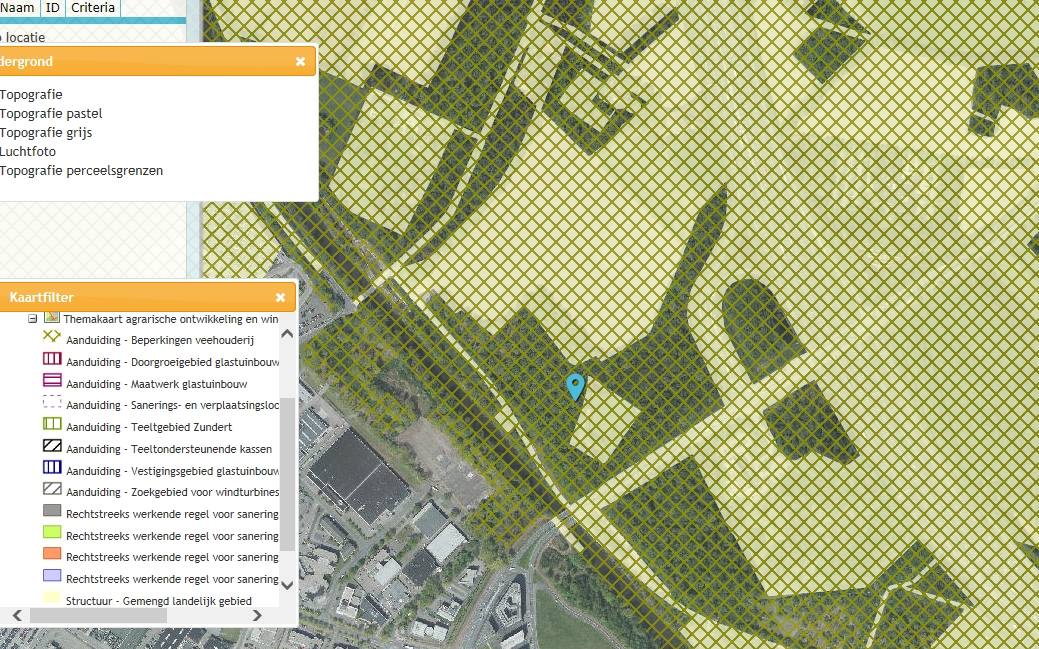
Task: Select Structuur - Gemengd landelijk gebied layer
Action: coord(158,601)
